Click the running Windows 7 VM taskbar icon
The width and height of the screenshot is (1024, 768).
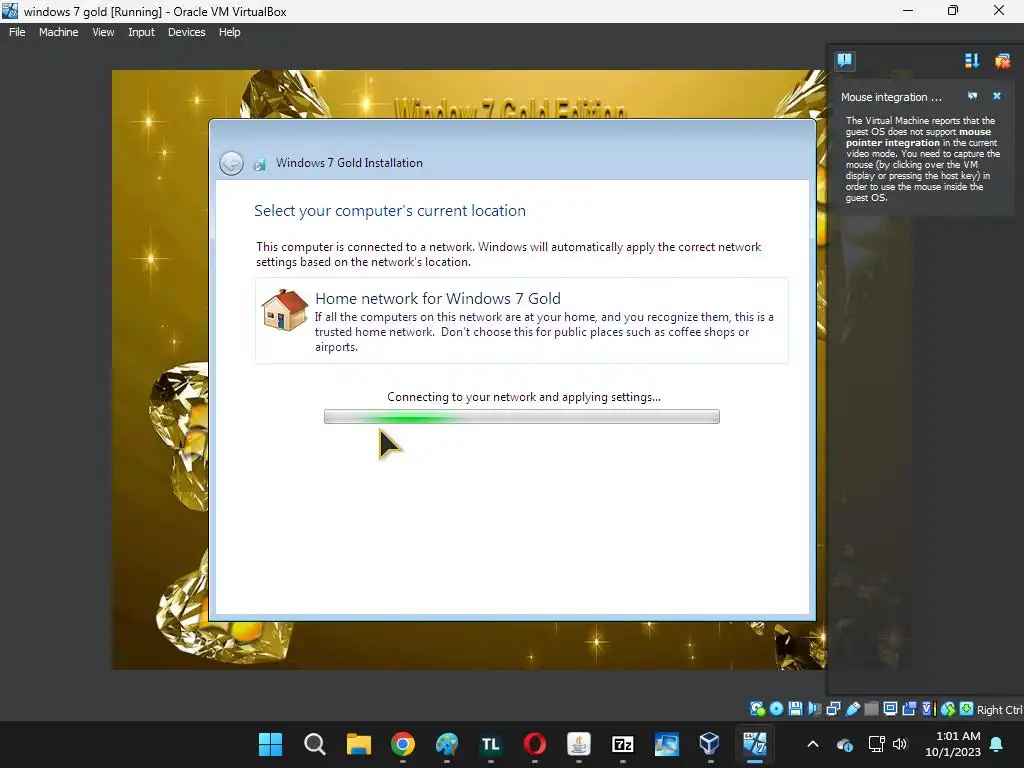point(754,744)
